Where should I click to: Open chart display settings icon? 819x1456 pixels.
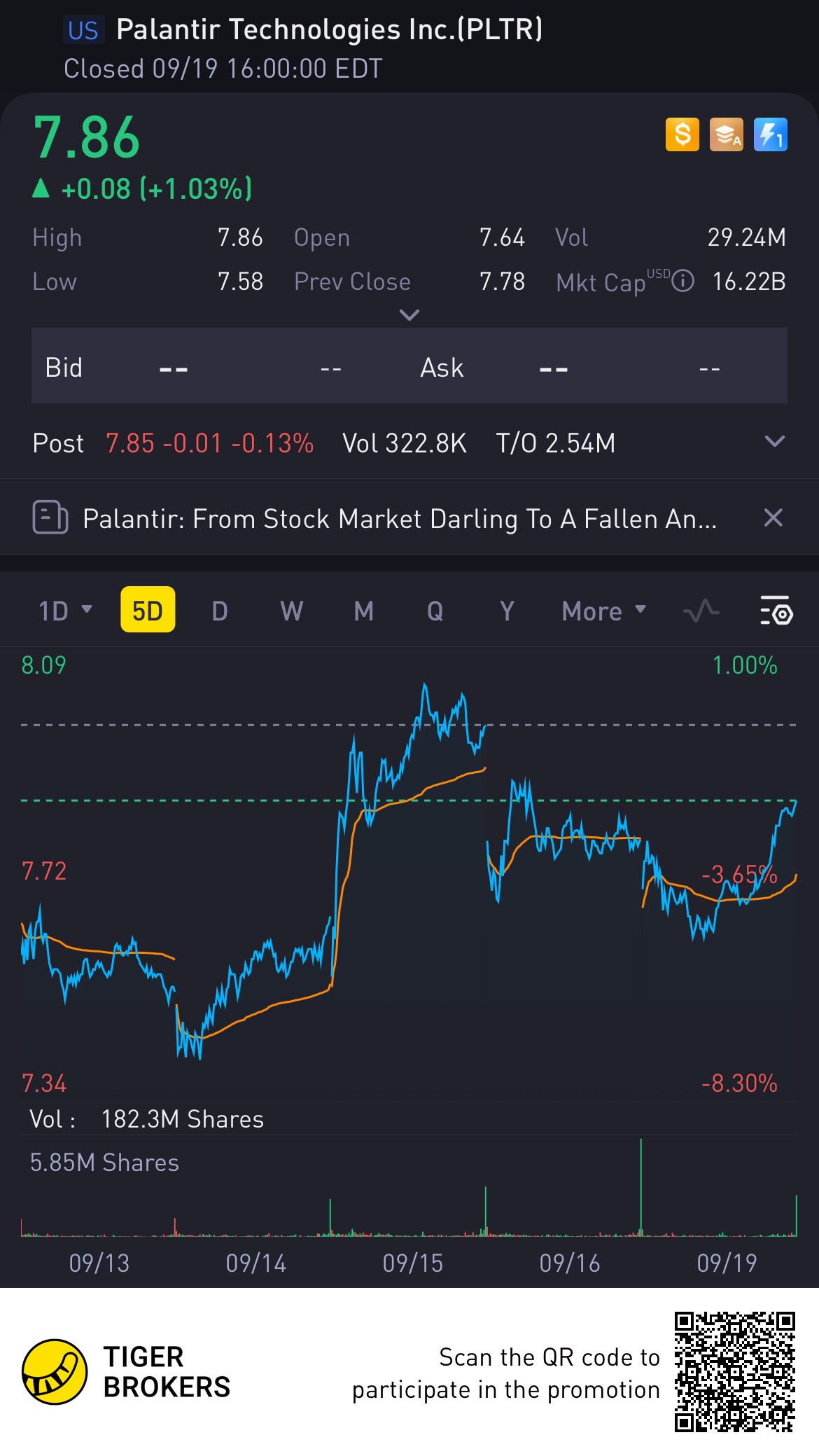tap(776, 611)
